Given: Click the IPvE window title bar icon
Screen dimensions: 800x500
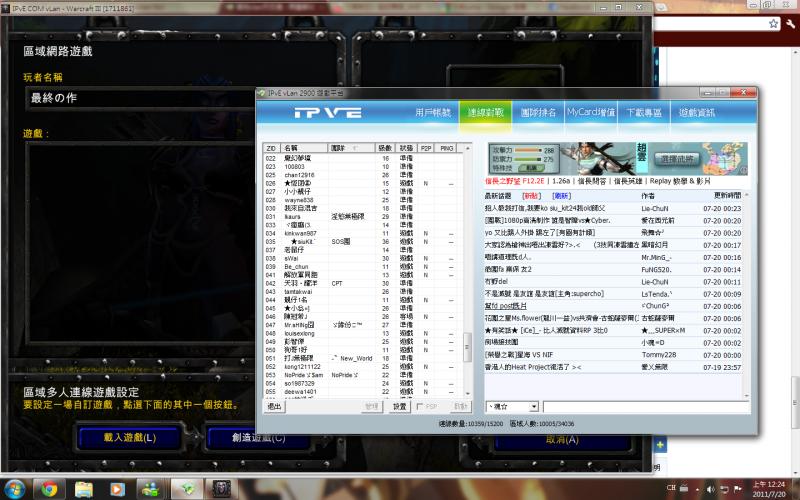Looking at the screenshot, I should point(262,93).
